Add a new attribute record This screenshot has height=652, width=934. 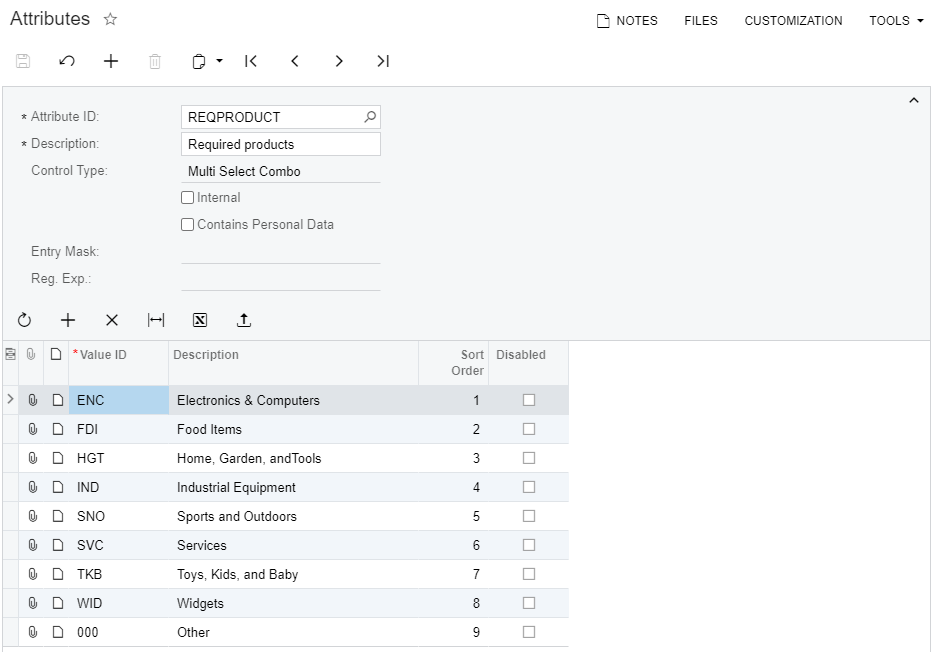tap(111, 61)
